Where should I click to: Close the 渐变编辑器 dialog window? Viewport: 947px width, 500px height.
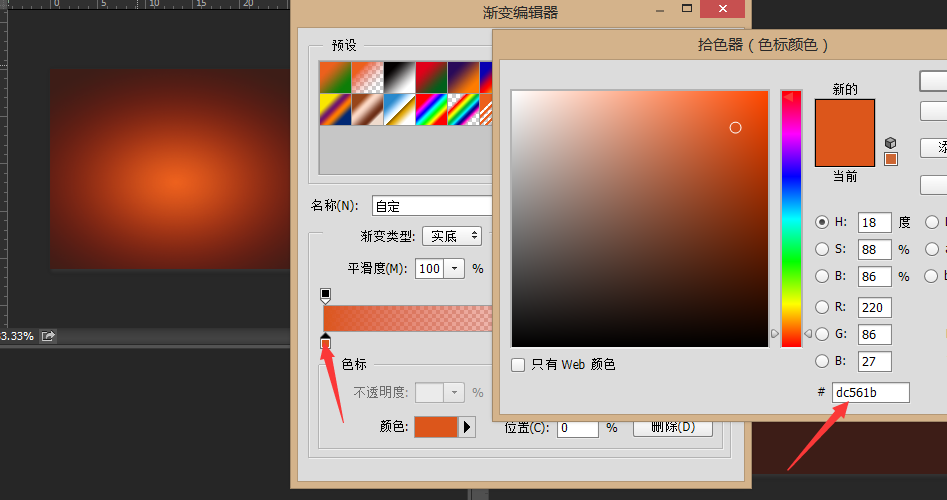721,10
